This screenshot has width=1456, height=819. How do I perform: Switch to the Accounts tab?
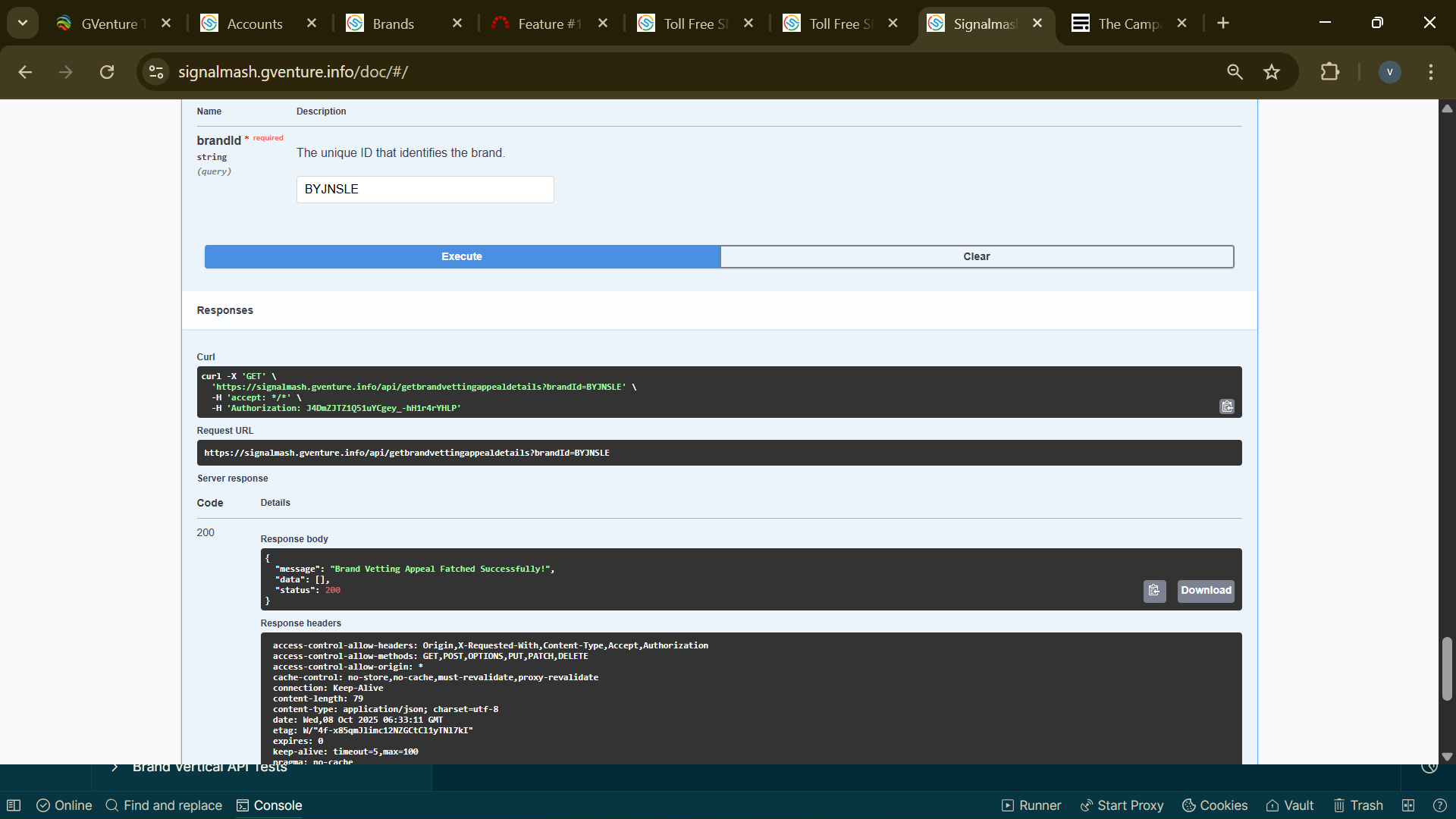pyautogui.click(x=254, y=24)
